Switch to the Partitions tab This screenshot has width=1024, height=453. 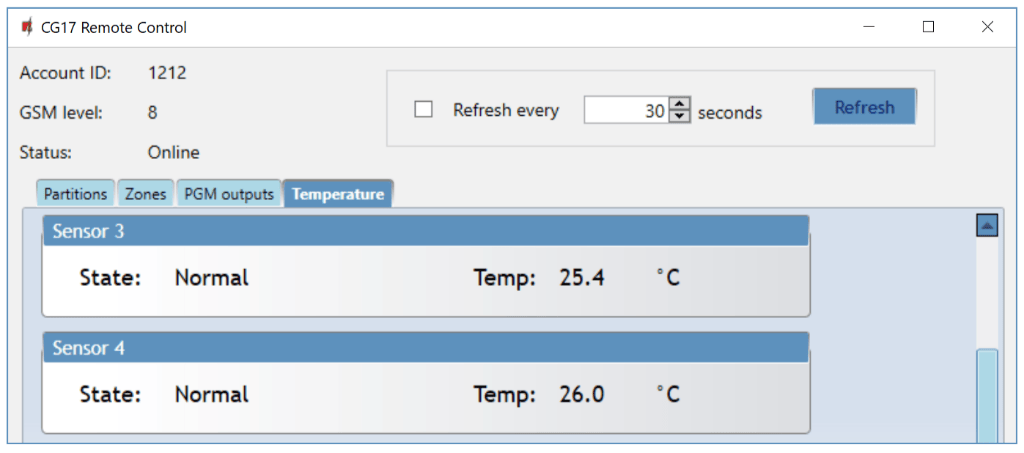[75, 194]
